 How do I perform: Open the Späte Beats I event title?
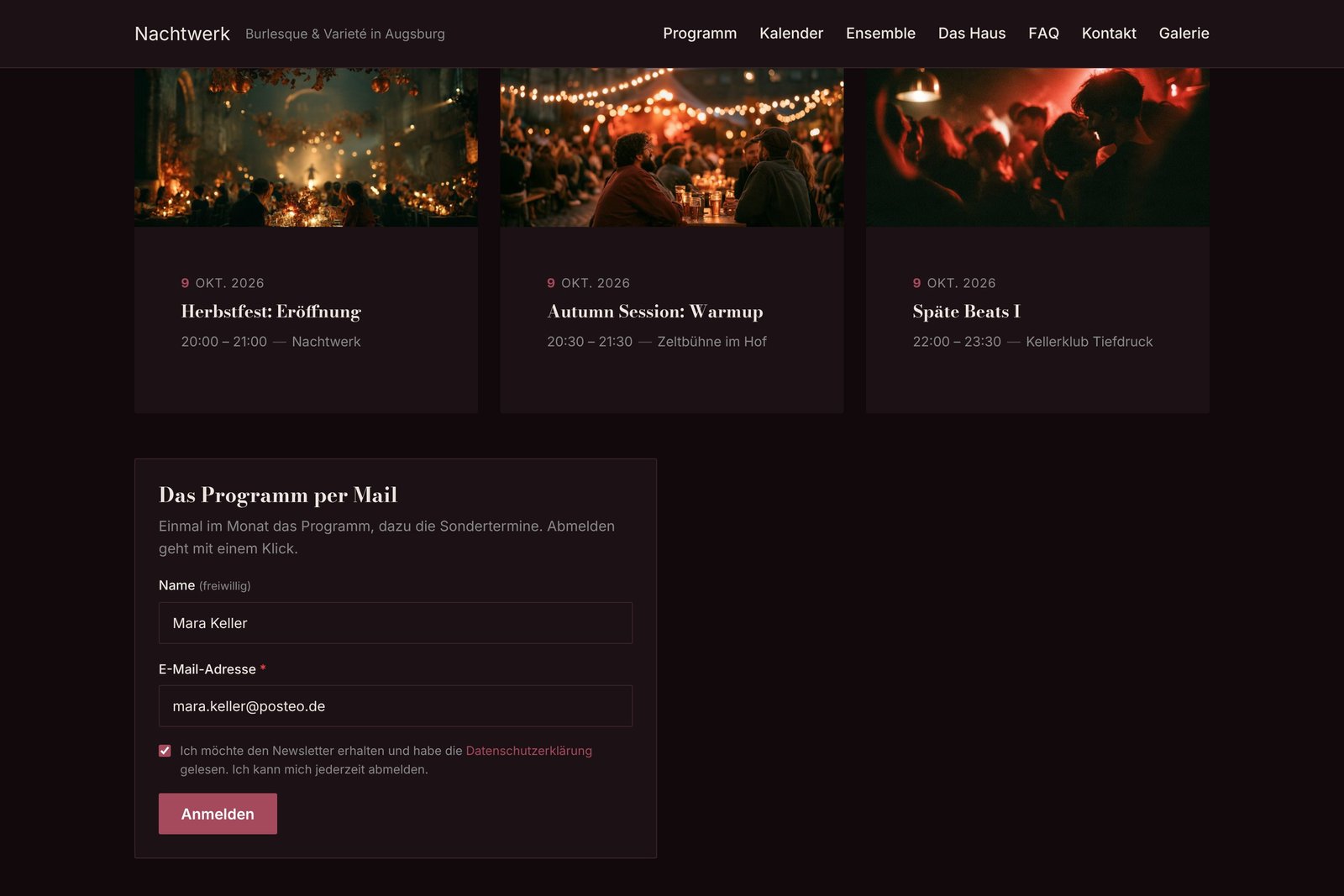967,312
